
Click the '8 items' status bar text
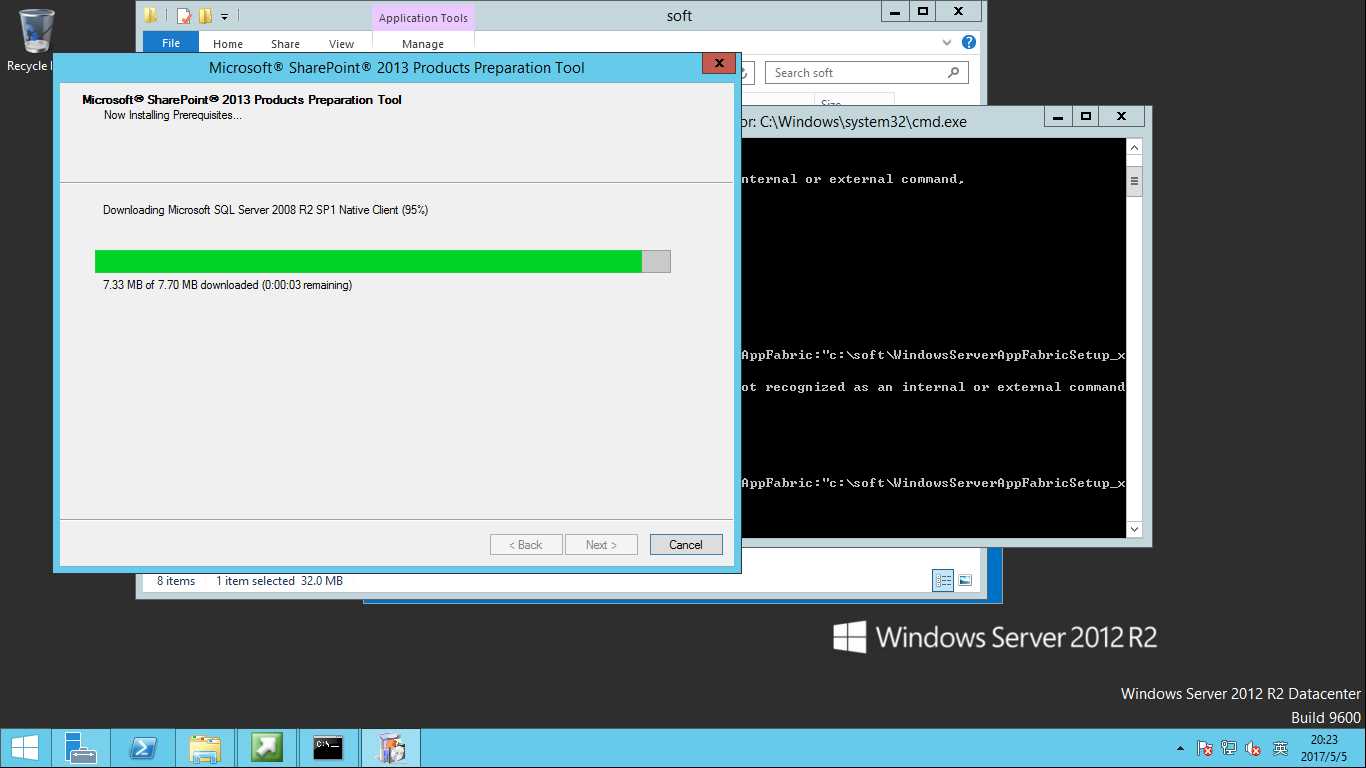(176, 581)
